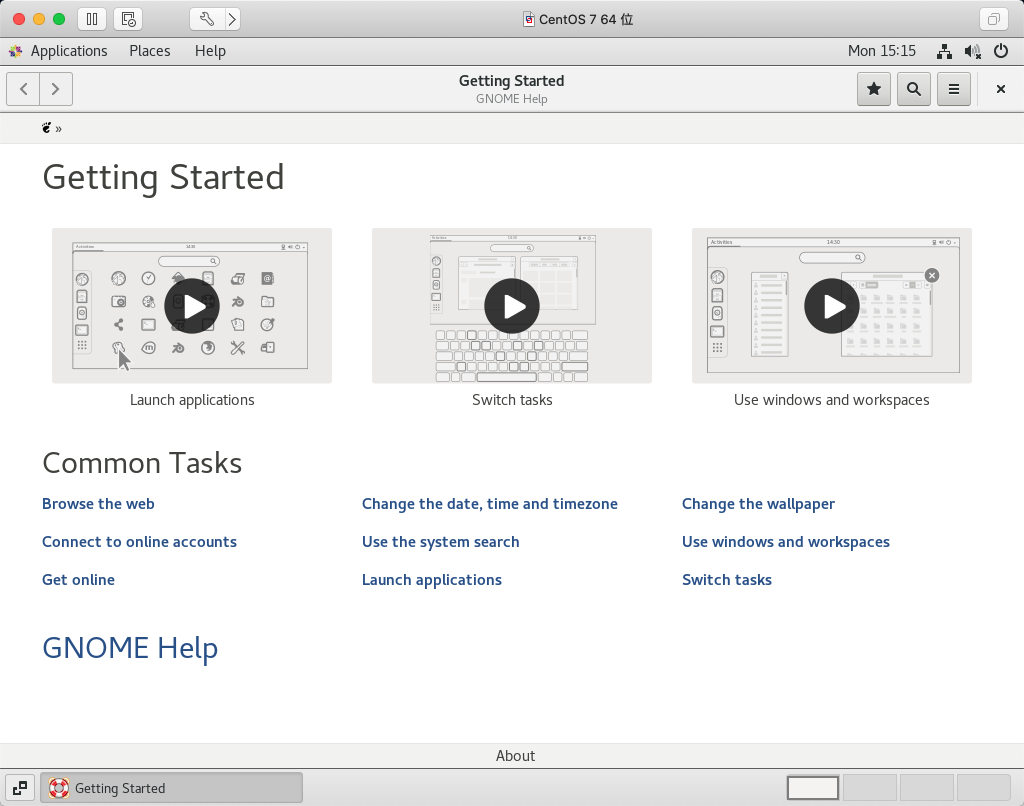
Task: Click the show desktop icon in bottom panel
Action: 20,788
